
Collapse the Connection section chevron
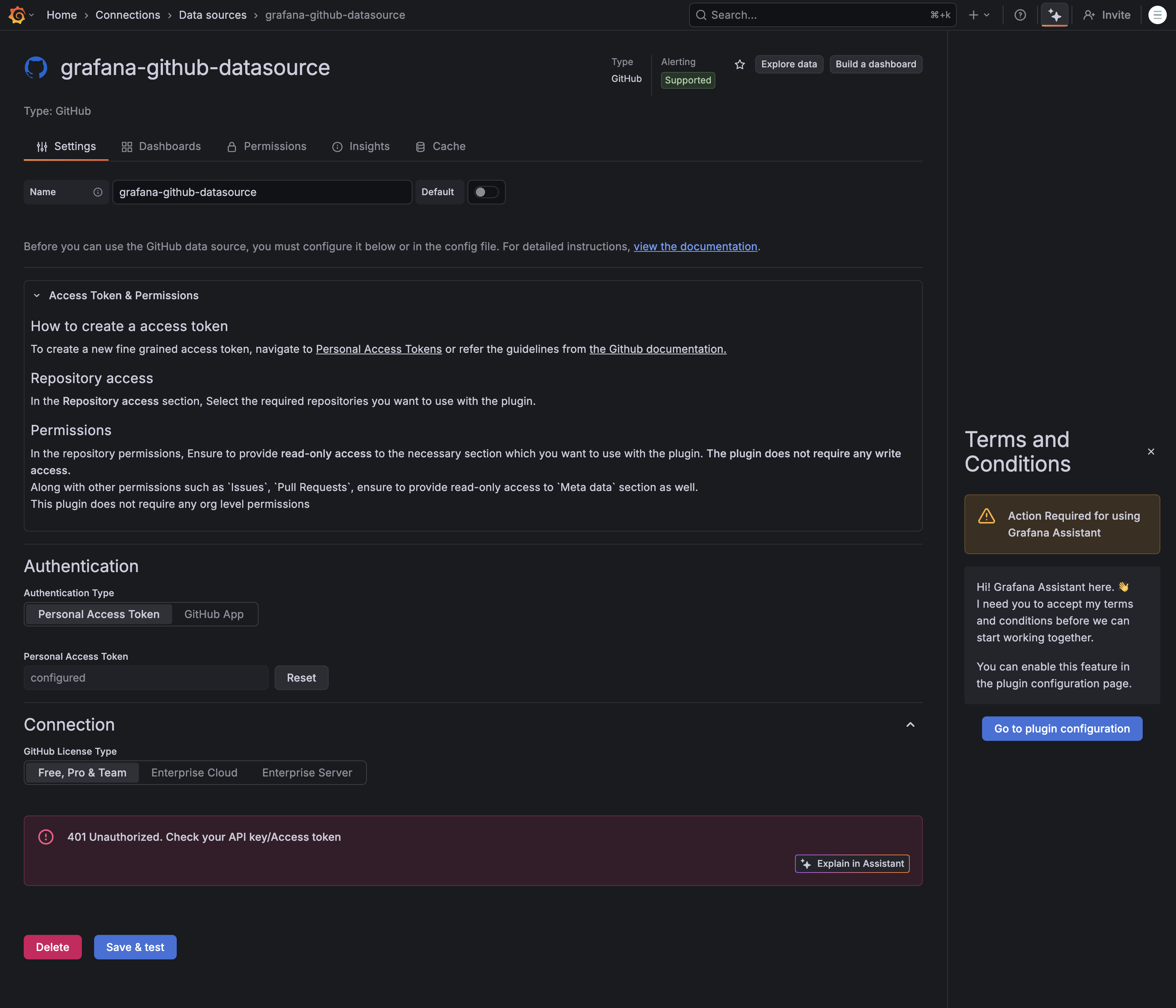[910, 725]
